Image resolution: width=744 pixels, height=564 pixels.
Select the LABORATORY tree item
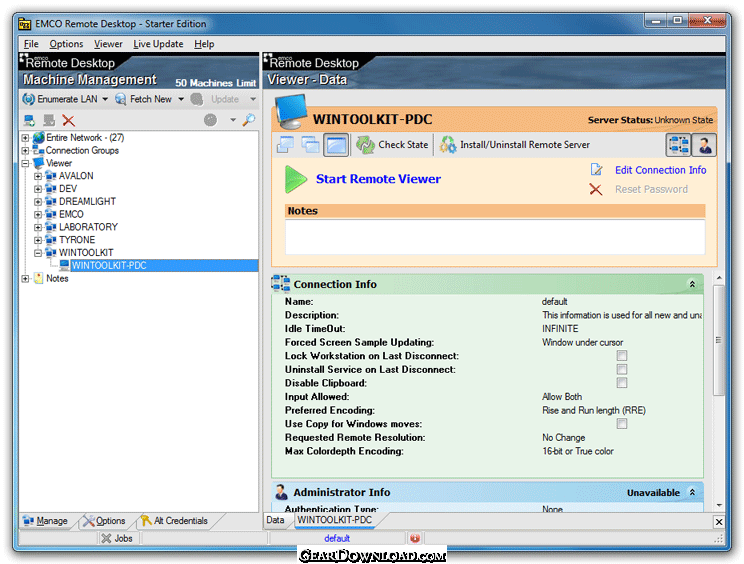pos(88,227)
